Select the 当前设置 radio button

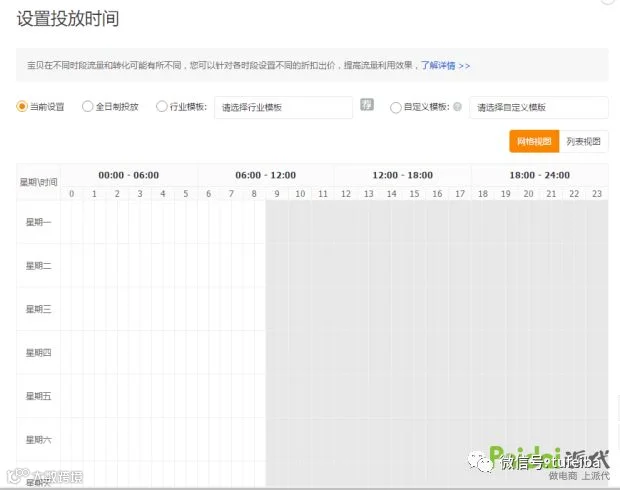(21, 107)
